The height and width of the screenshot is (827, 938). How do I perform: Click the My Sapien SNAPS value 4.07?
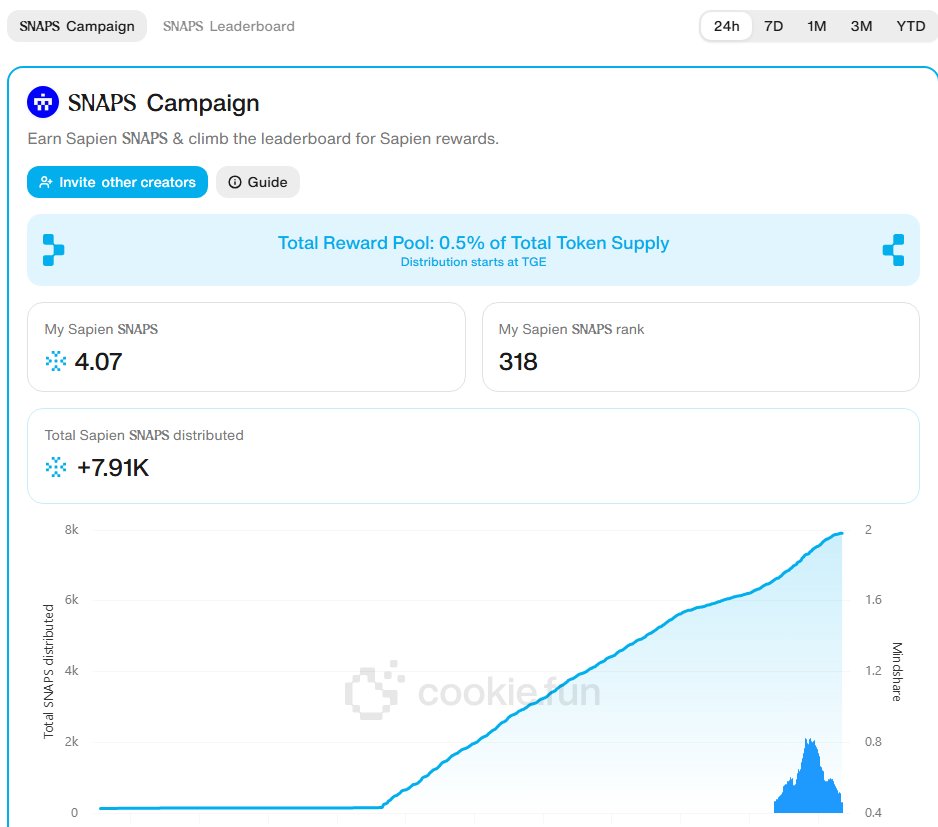tap(98, 361)
